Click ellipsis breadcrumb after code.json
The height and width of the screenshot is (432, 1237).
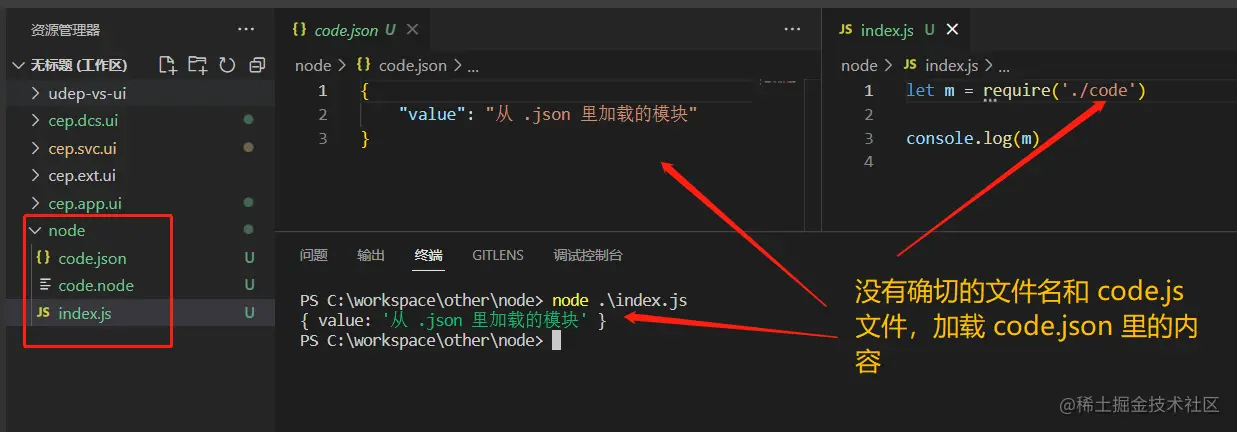(x=473, y=66)
